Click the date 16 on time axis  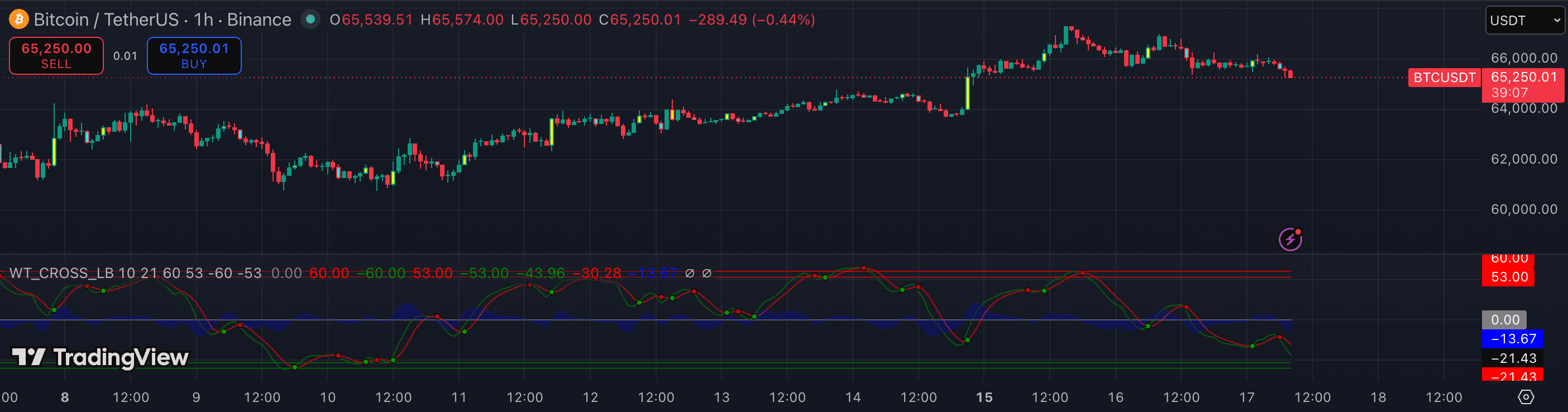pyautogui.click(x=1116, y=397)
